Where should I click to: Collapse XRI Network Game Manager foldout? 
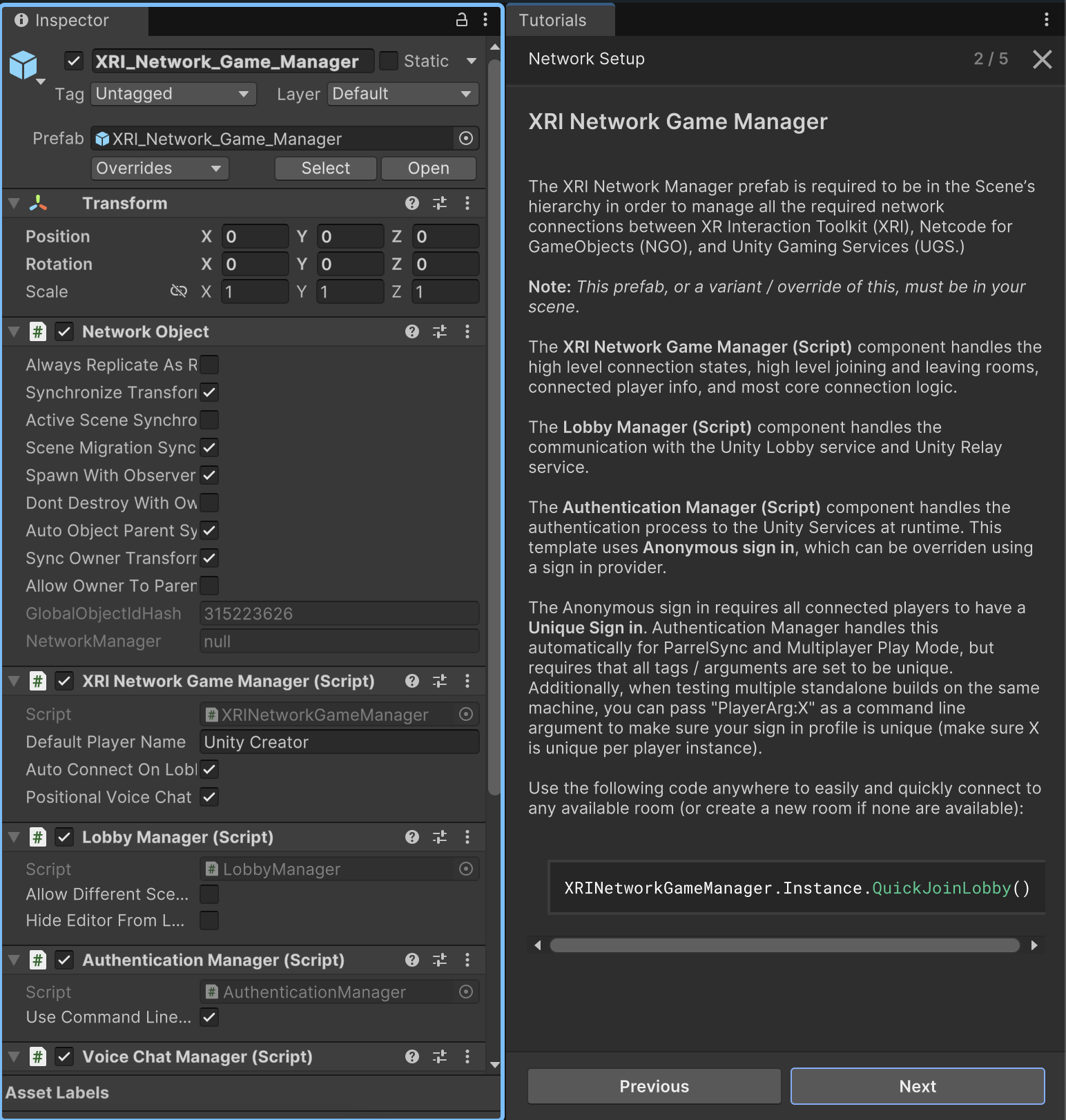coord(14,681)
